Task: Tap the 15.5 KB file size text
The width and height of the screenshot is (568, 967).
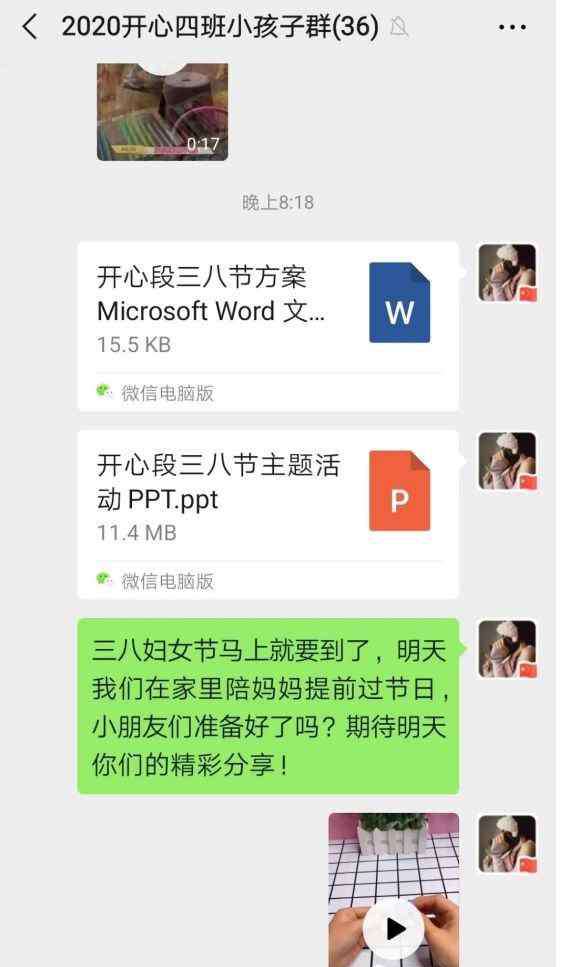Action: coord(134,345)
